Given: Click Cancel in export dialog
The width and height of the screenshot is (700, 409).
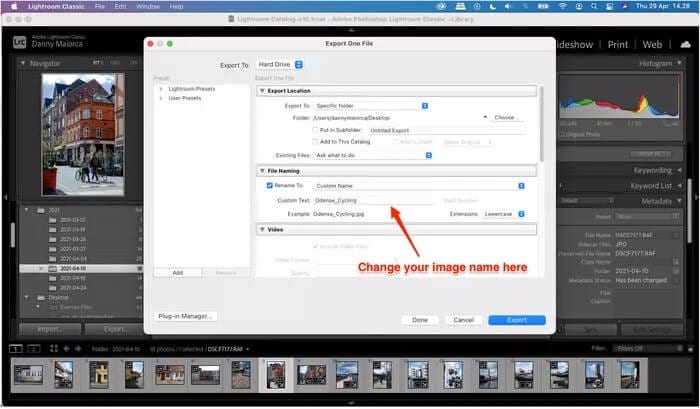Looking at the screenshot, I should tap(463, 320).
